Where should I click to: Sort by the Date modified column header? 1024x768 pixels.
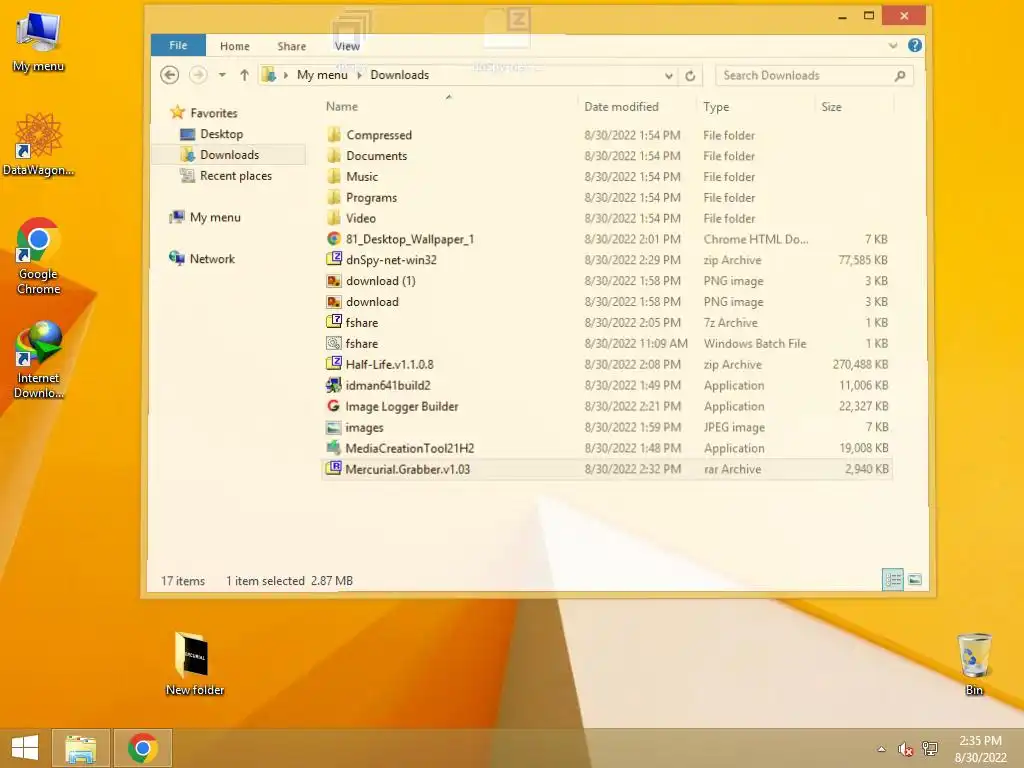pyautogui.click(x=637, y=106)
